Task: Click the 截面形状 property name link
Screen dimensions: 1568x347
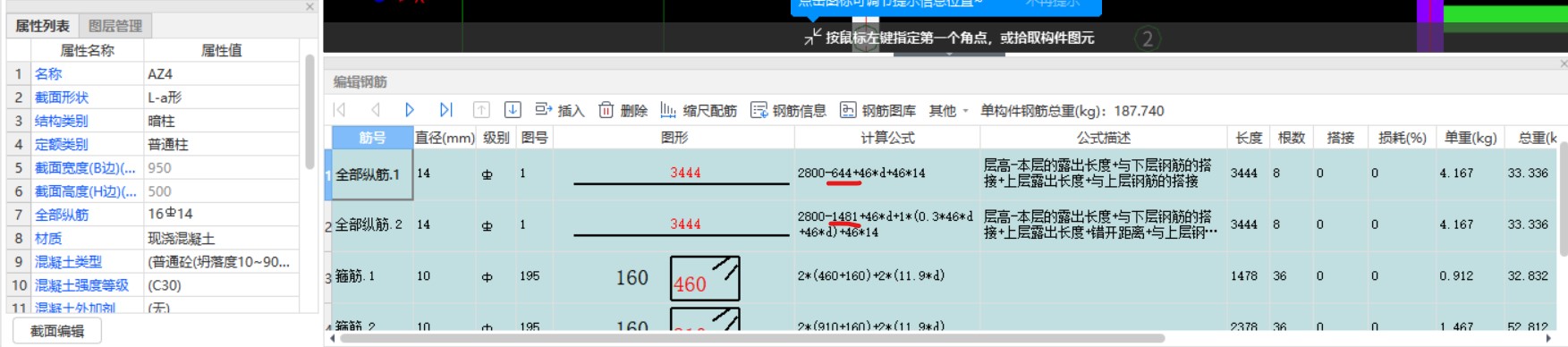Action: click(x=62, y=97)
